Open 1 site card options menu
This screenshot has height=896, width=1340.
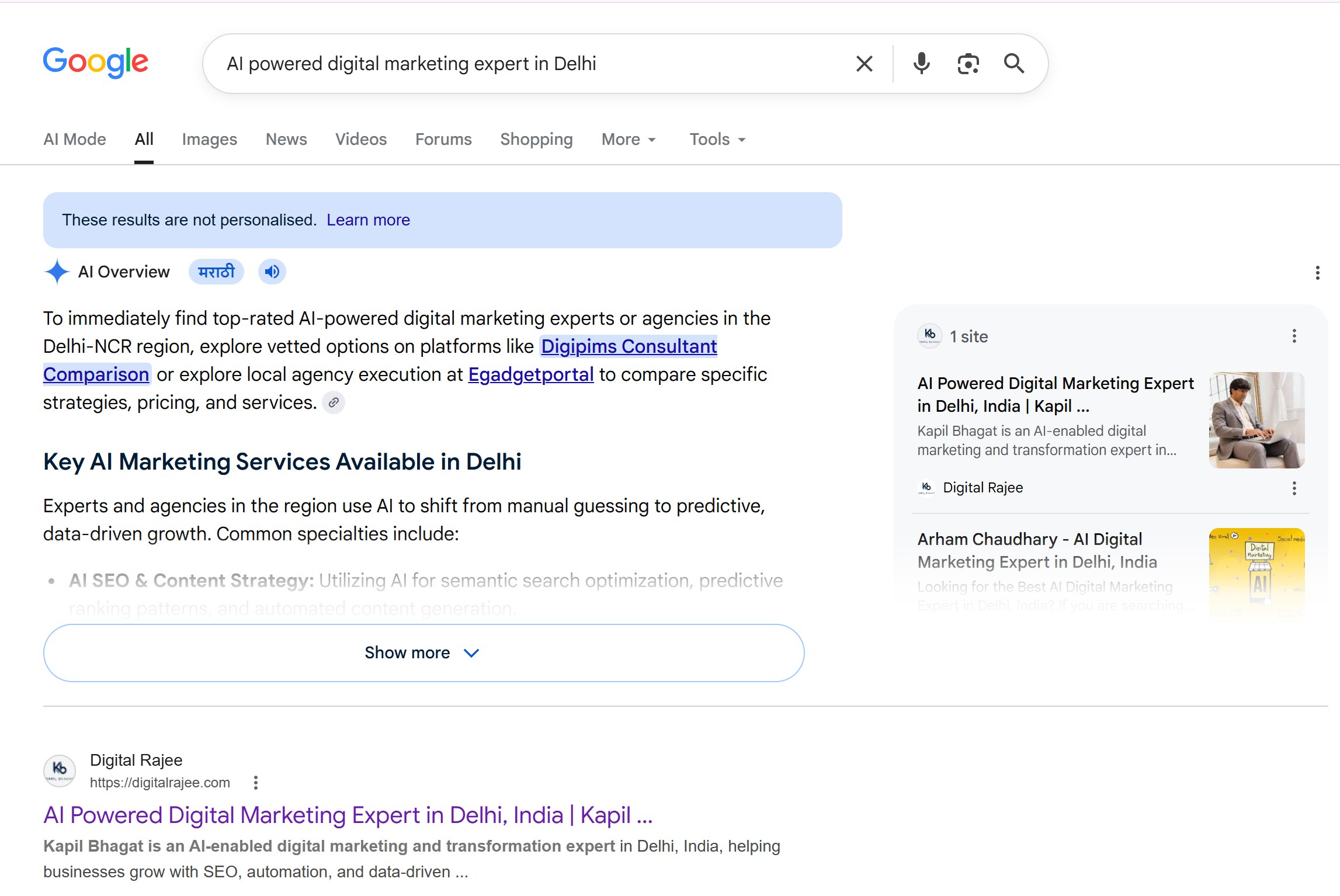pyautogui.click(x=1294, y=336)
